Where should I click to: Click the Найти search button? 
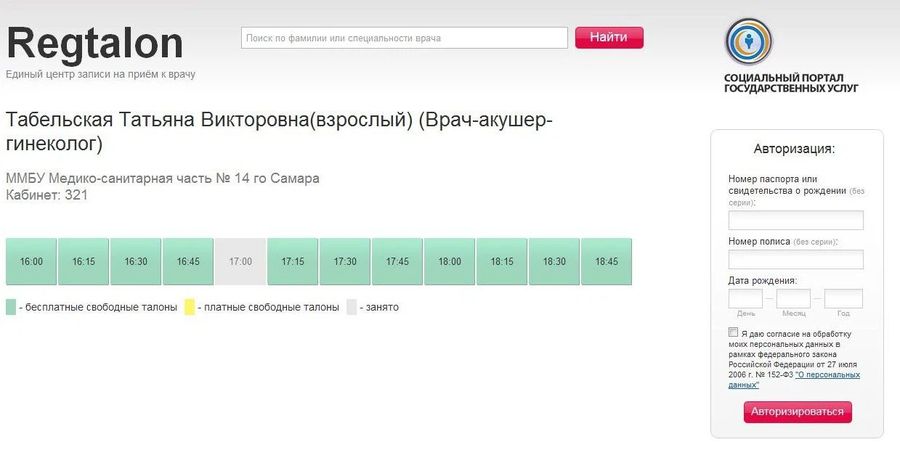coord(609,37)
